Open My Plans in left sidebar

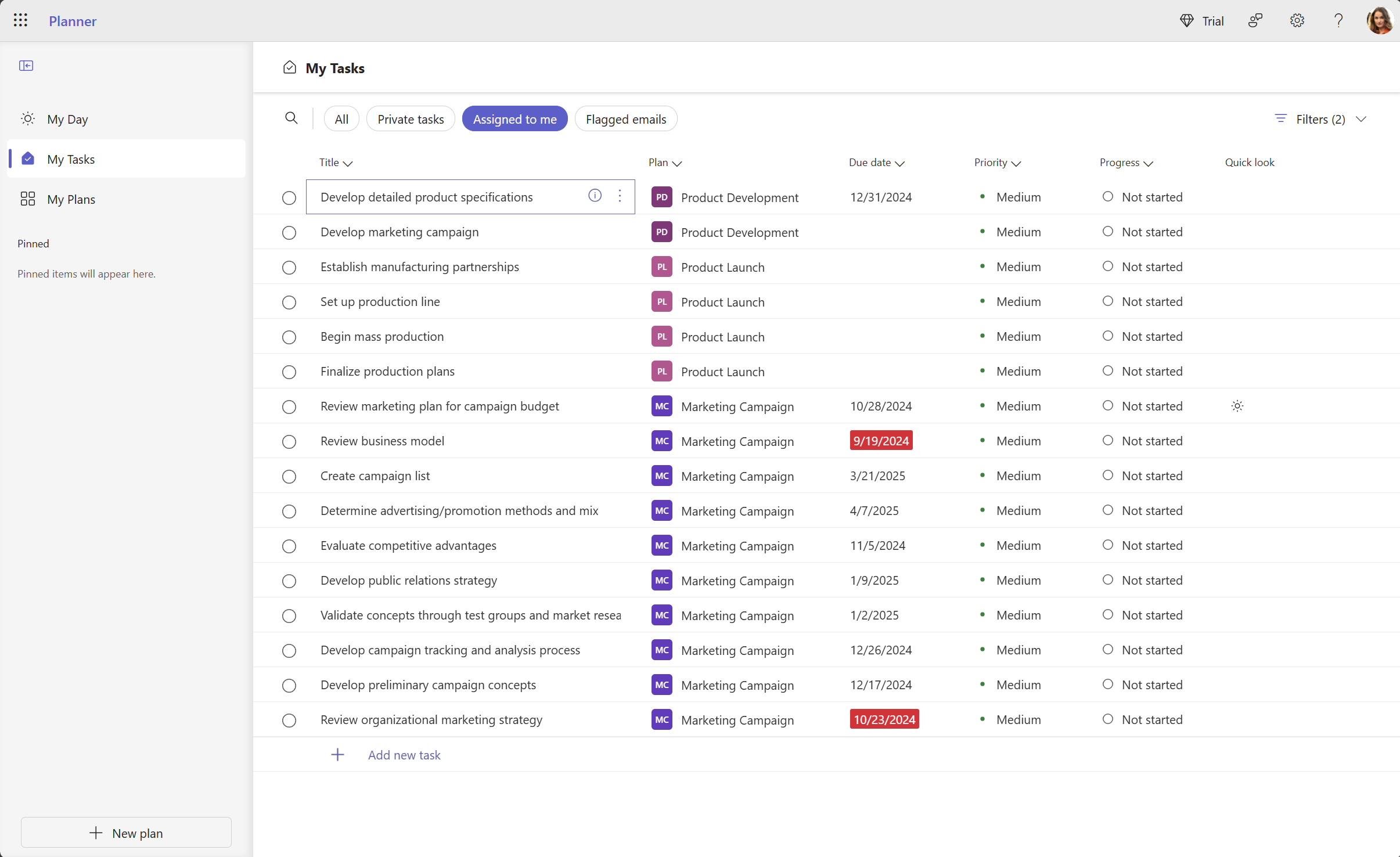click(x=71, y=199)
